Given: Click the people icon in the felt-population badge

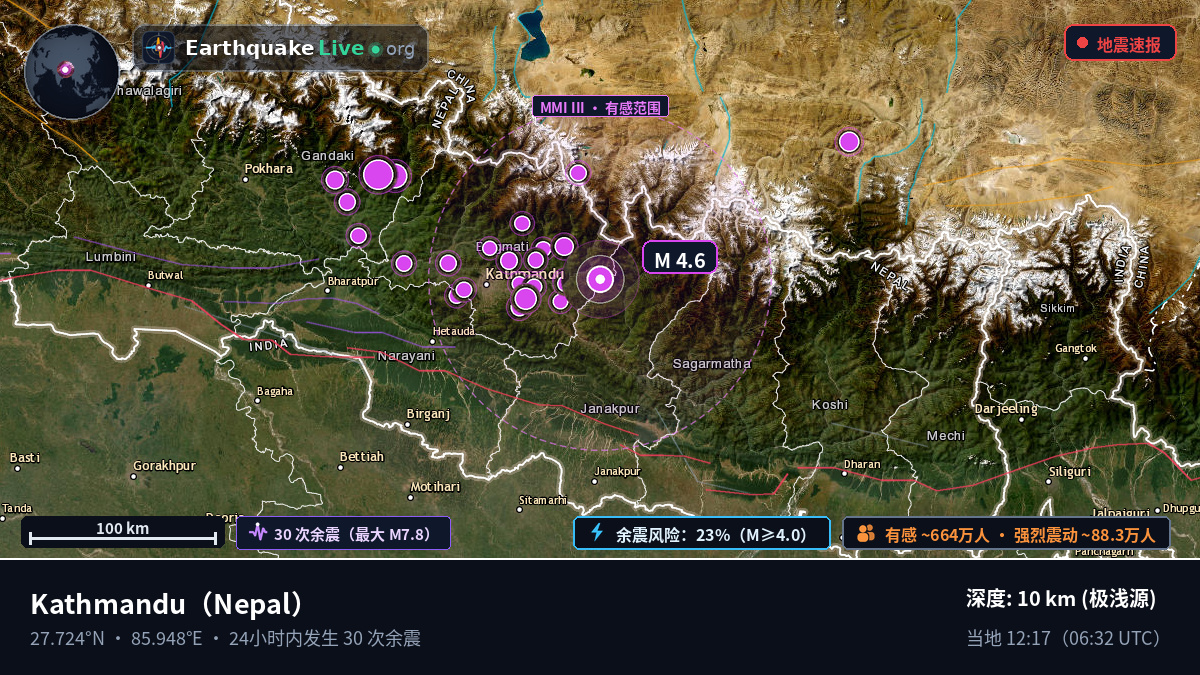Looking at the screenshot, I should (866, 533).
